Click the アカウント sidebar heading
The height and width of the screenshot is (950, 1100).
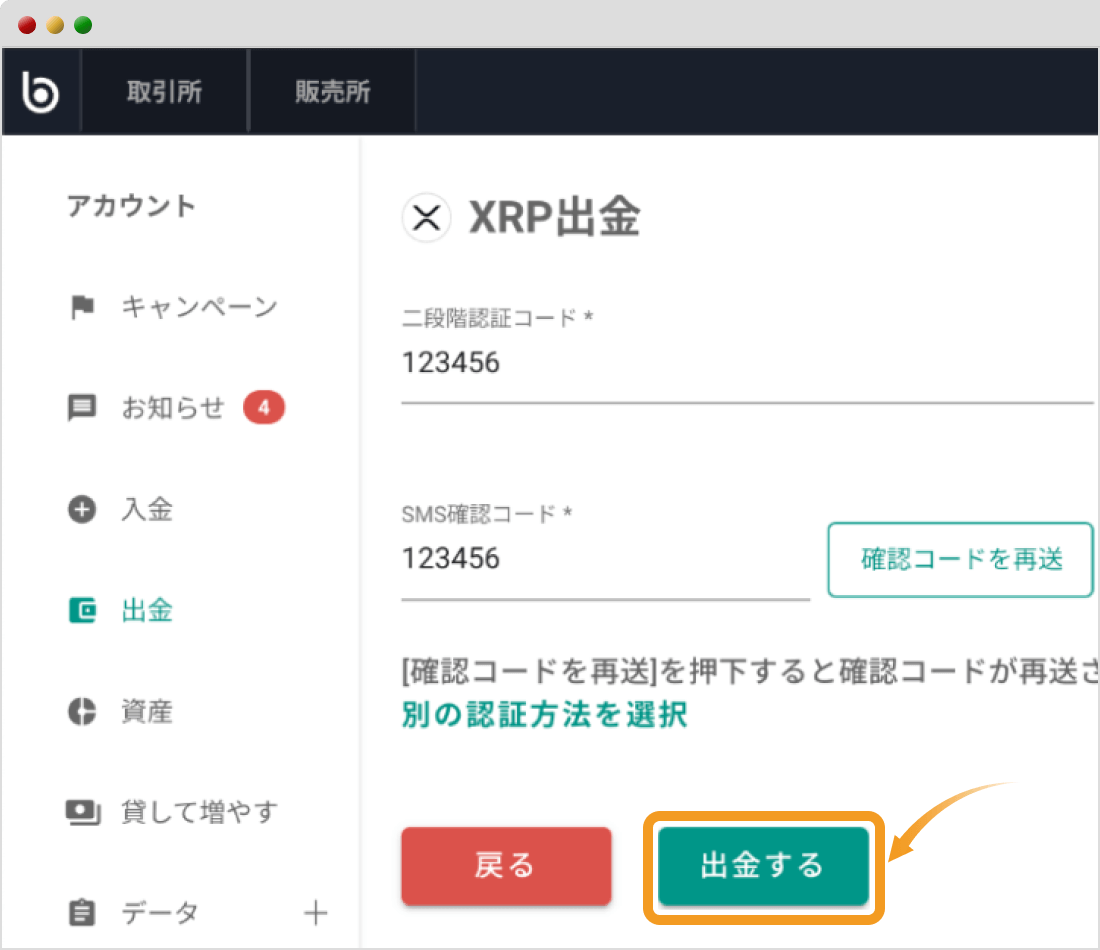[x=131, y=206]
